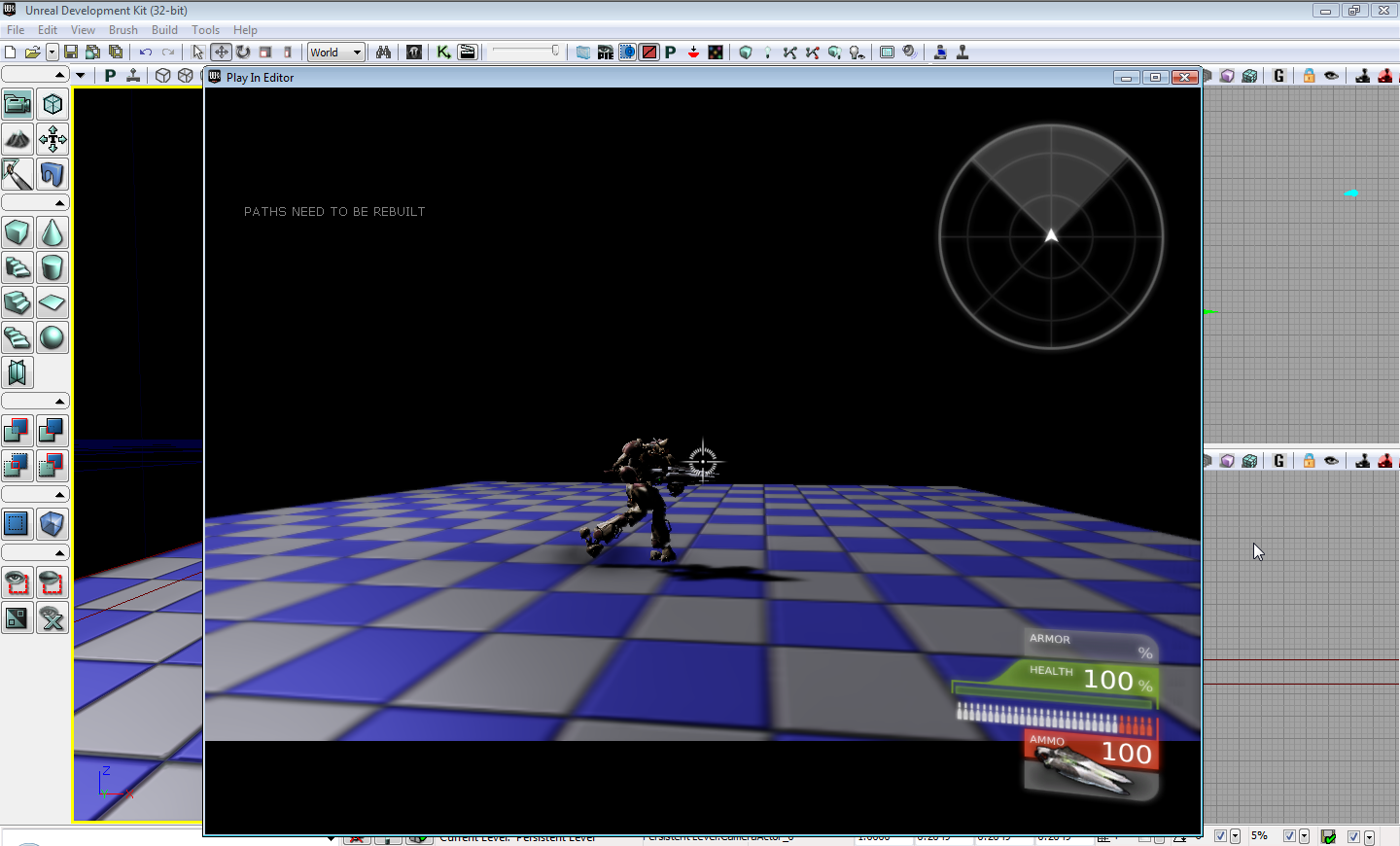Switch to Terrain editing mode icon
The image size is (1400, 846).
[17, 139]
